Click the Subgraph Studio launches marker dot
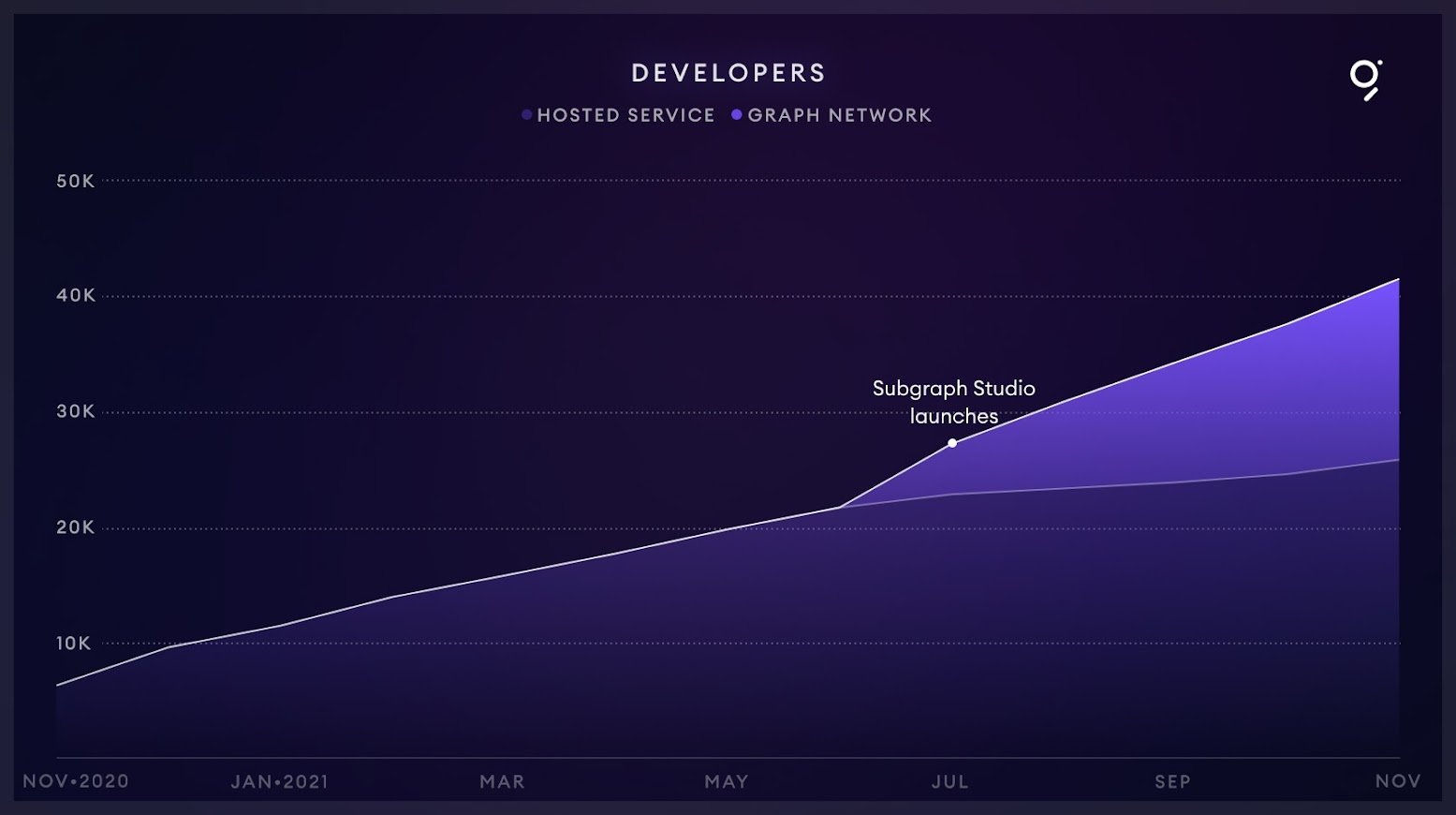Viewport: 1456px width, 815px height. point(952,443)
